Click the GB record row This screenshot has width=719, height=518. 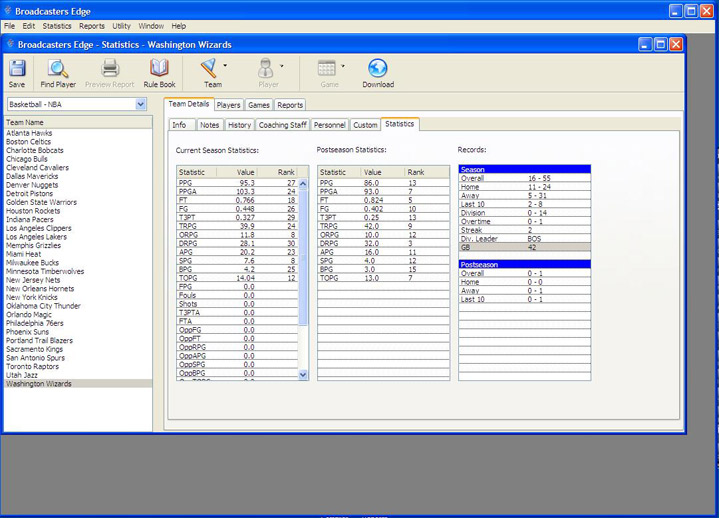coord(525,247)
